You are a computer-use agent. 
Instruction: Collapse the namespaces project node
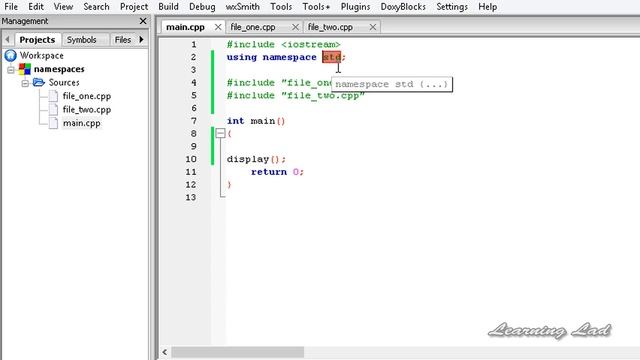pos(11,69)
